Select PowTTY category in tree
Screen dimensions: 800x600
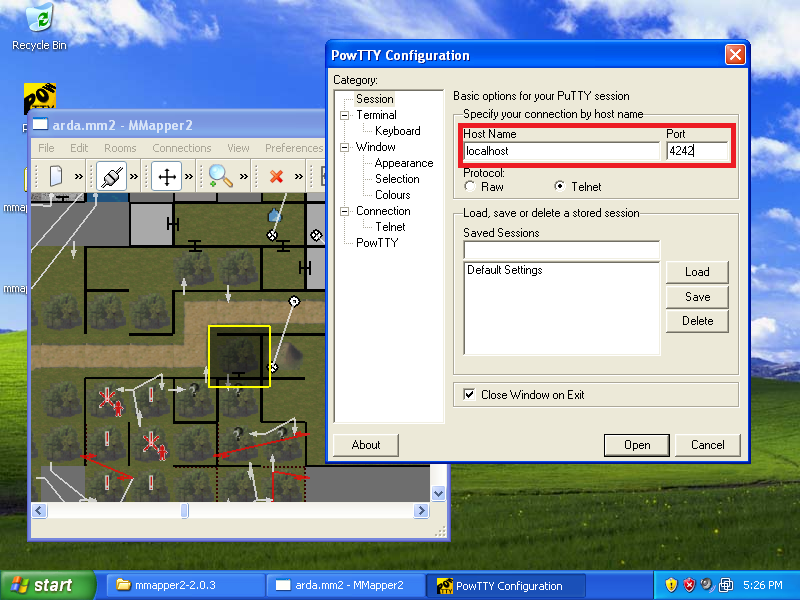pyautogui.click(x=377, y=243)
